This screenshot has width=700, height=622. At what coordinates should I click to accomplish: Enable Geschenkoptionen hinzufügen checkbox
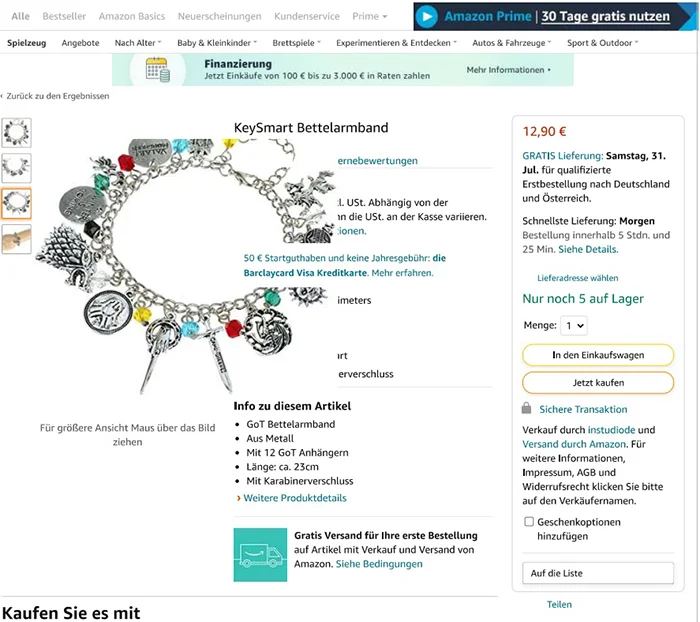pos(529,522)
